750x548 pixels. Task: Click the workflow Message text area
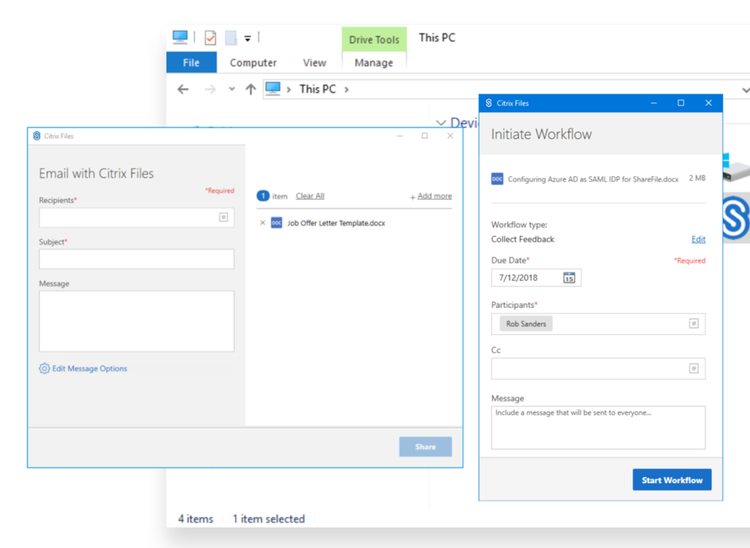tap(598, 427)
